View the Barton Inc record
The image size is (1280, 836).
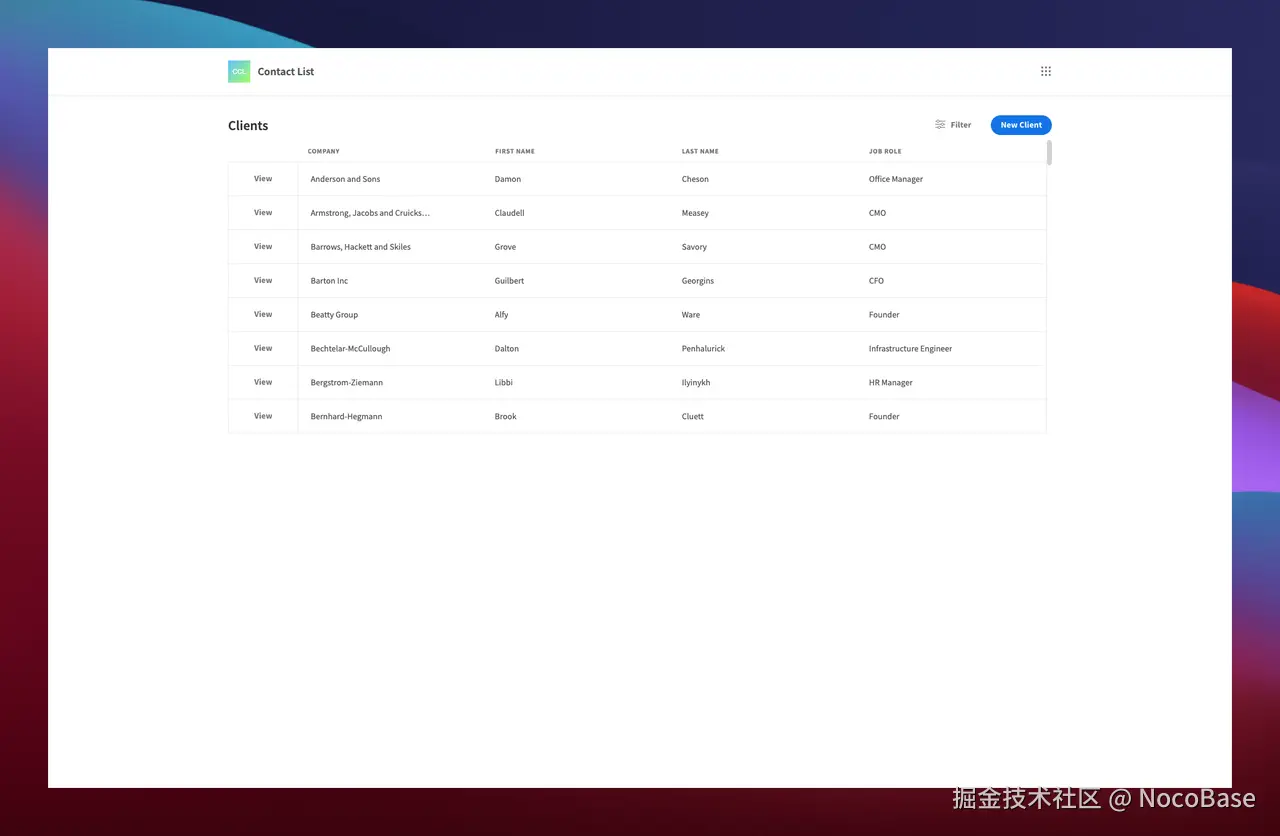point(262,280)
